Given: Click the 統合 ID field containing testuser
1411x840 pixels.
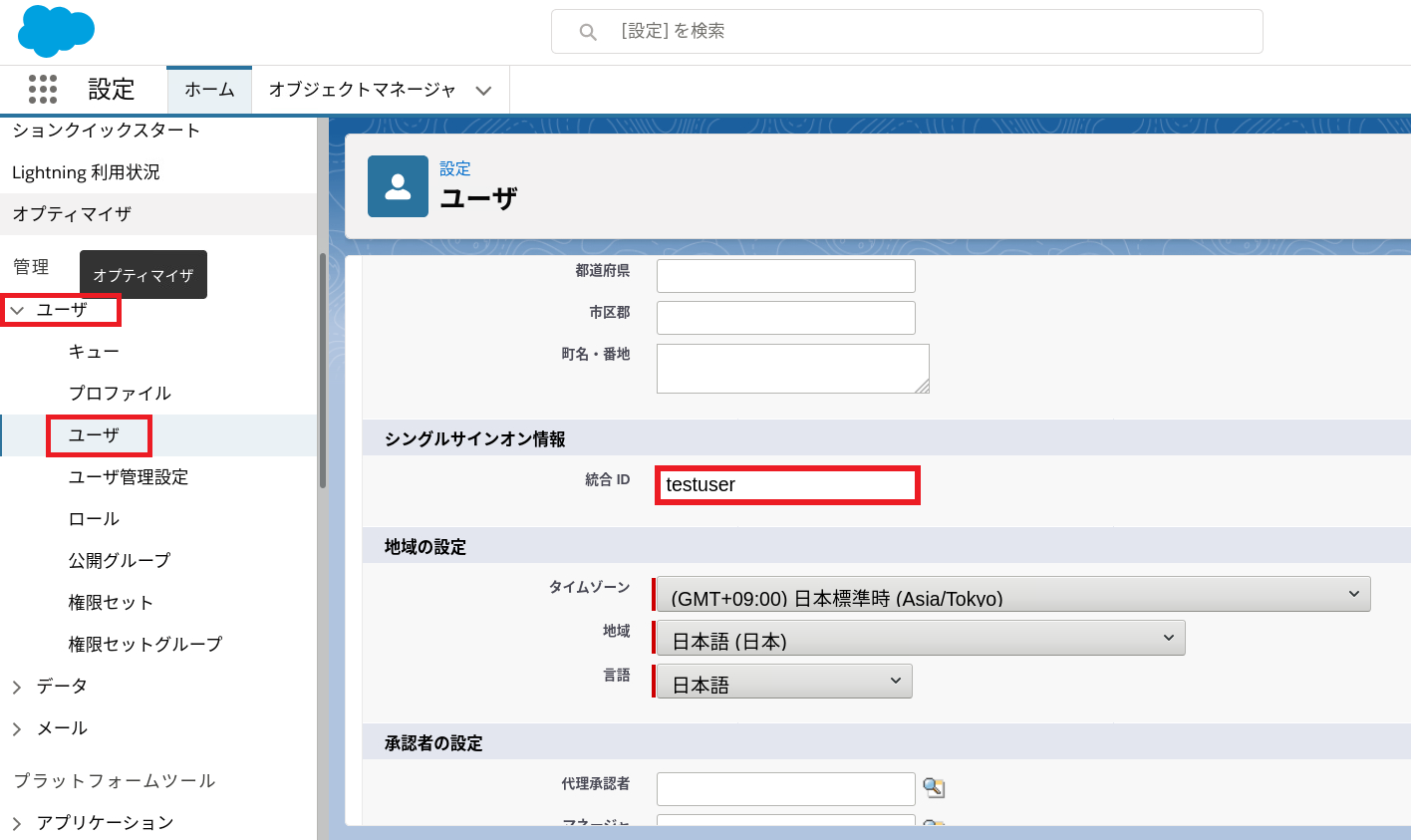Looking at the screenshot, I should (x=787, y=485).
